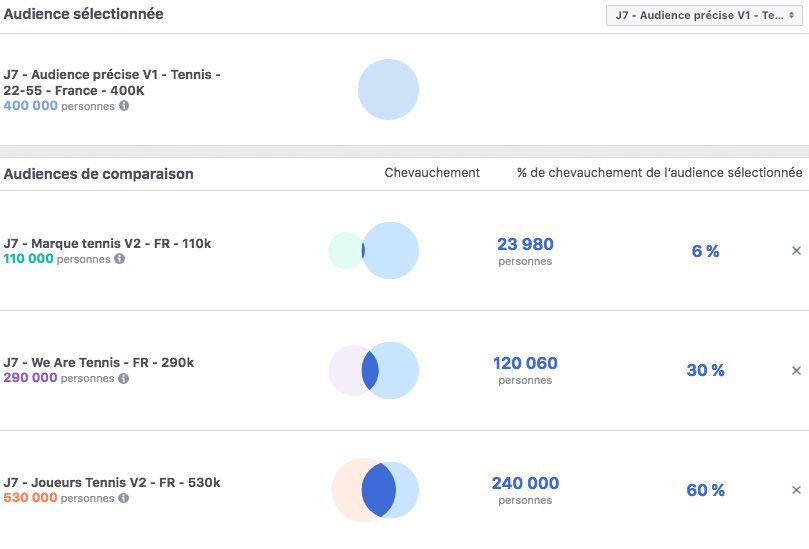The height and width of the screenshot is (549, 809).
Task: Select the J7 - Joueurs Tennis V2 audience name
Action: click(112, 482)
